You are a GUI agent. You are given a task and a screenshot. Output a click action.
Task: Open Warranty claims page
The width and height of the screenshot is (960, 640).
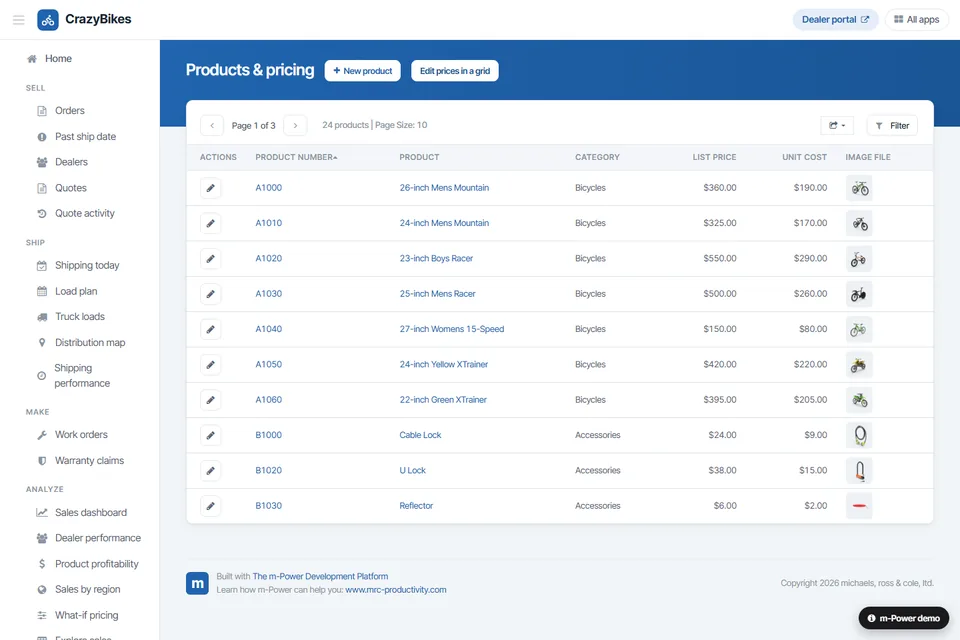click(81, 461)
